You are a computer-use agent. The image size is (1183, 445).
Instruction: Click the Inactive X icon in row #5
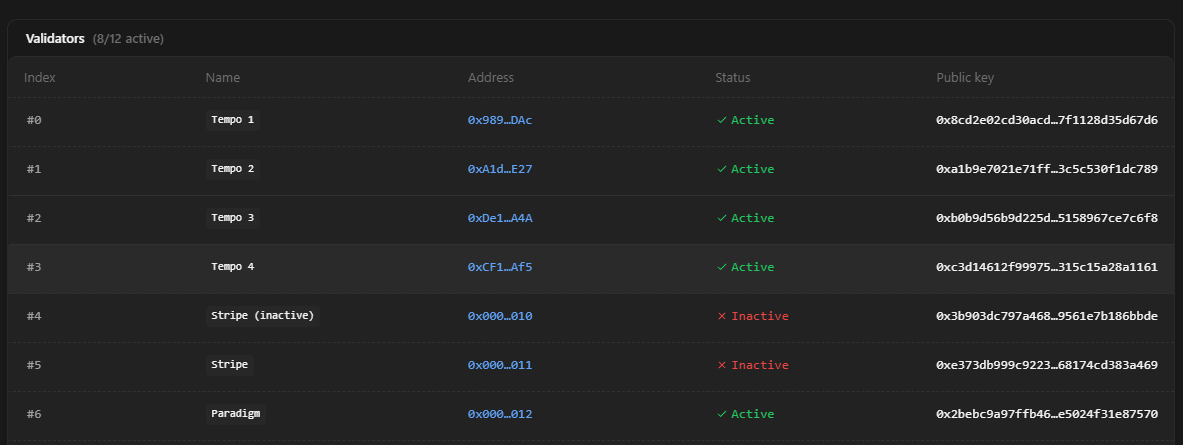point(721,365)
